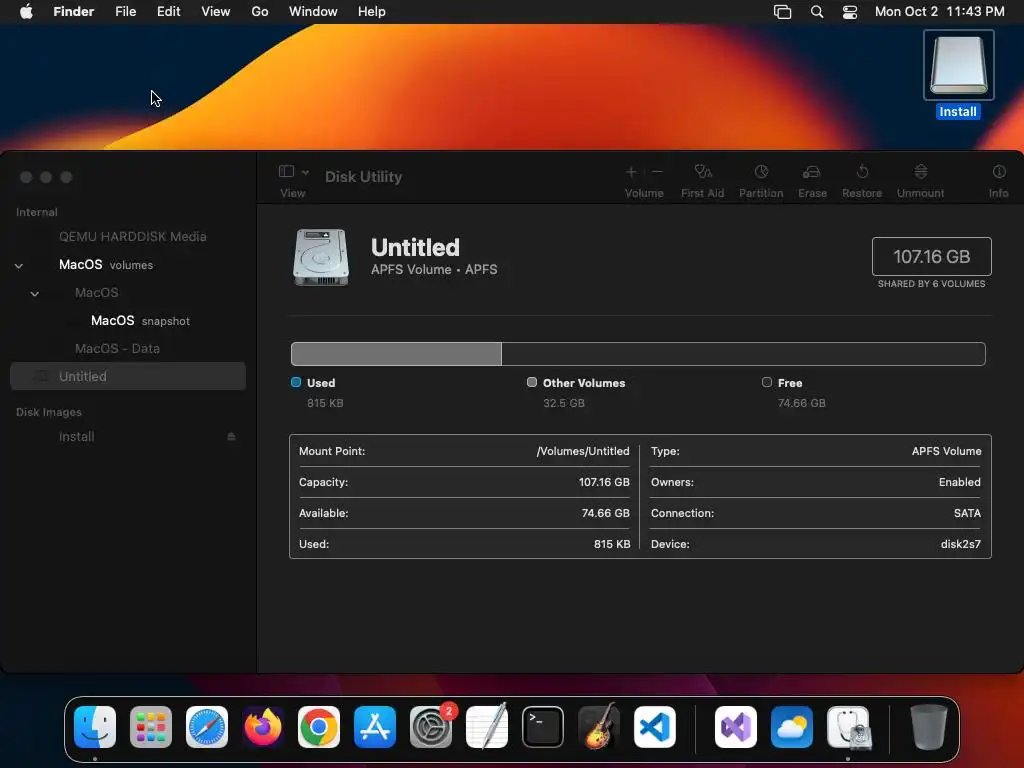Launch Safari from the Dock
The image size is (1024, 768).
coord(207,727)
